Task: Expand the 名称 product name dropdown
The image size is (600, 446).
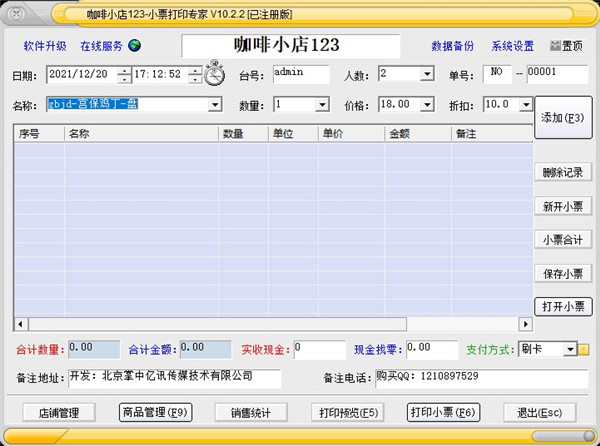Action: (x=214, y=104)
